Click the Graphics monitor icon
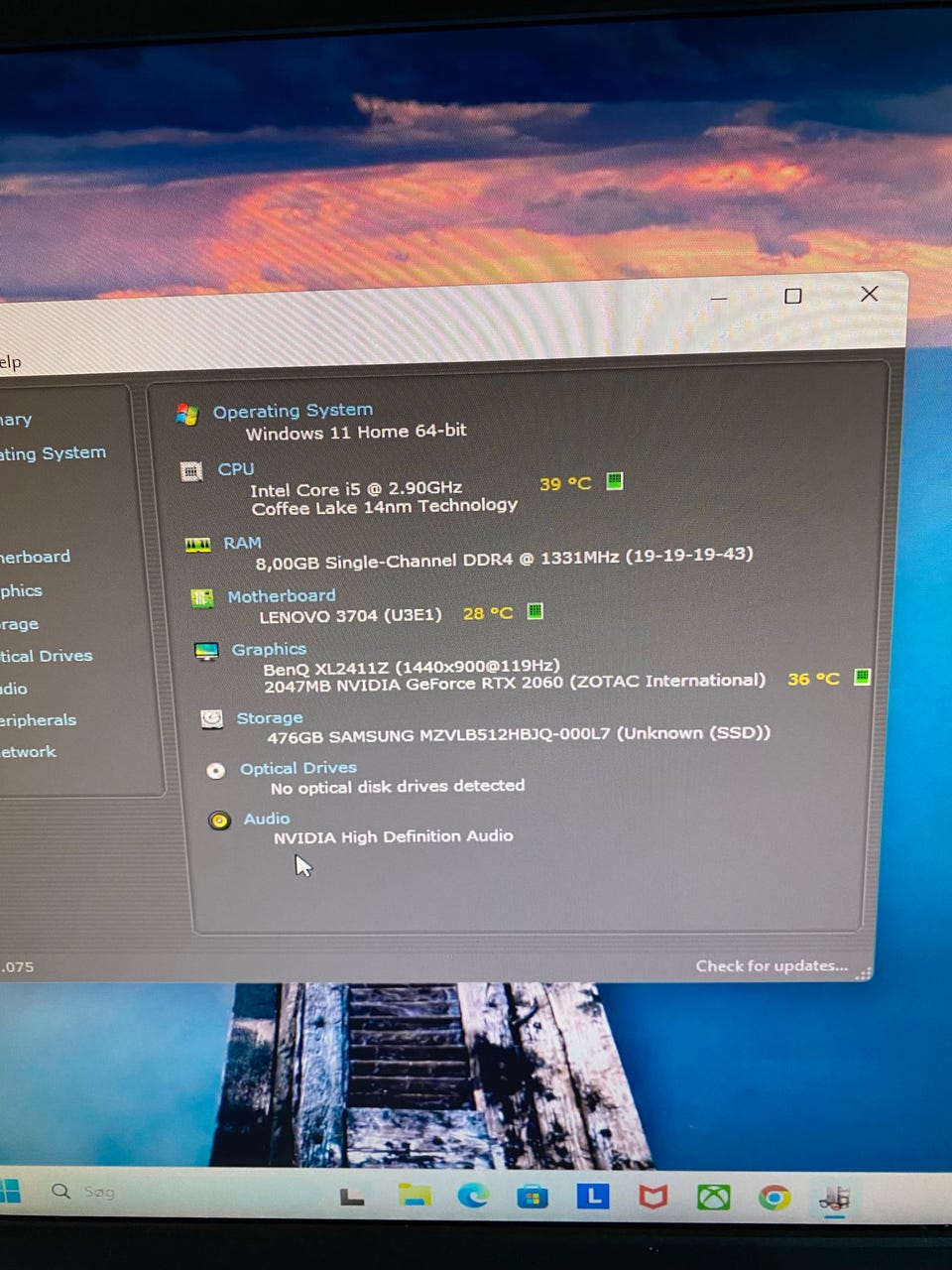Screen dimensions: 952x1270 206,652
